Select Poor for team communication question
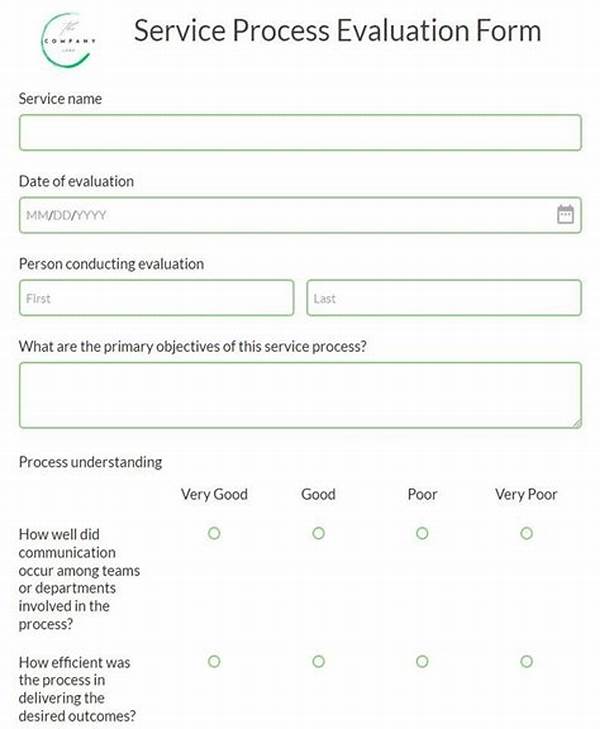This screenshot has width=600, height=729. pos(422,534)
